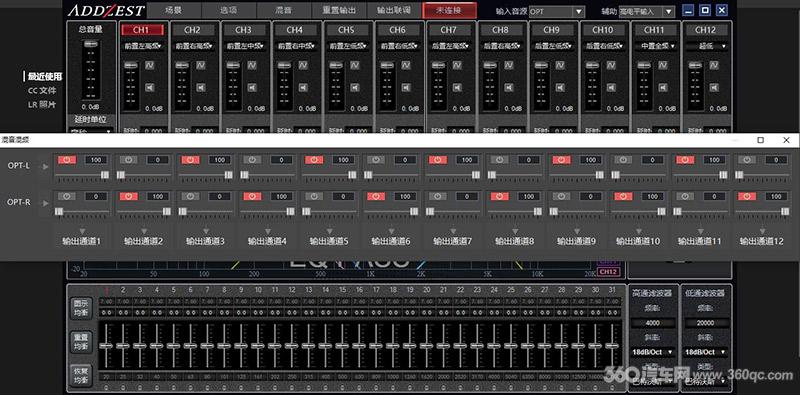800x395 pixels.
Task: Open the 输入音源 OPT dropdown
Action: pos(557,12)
